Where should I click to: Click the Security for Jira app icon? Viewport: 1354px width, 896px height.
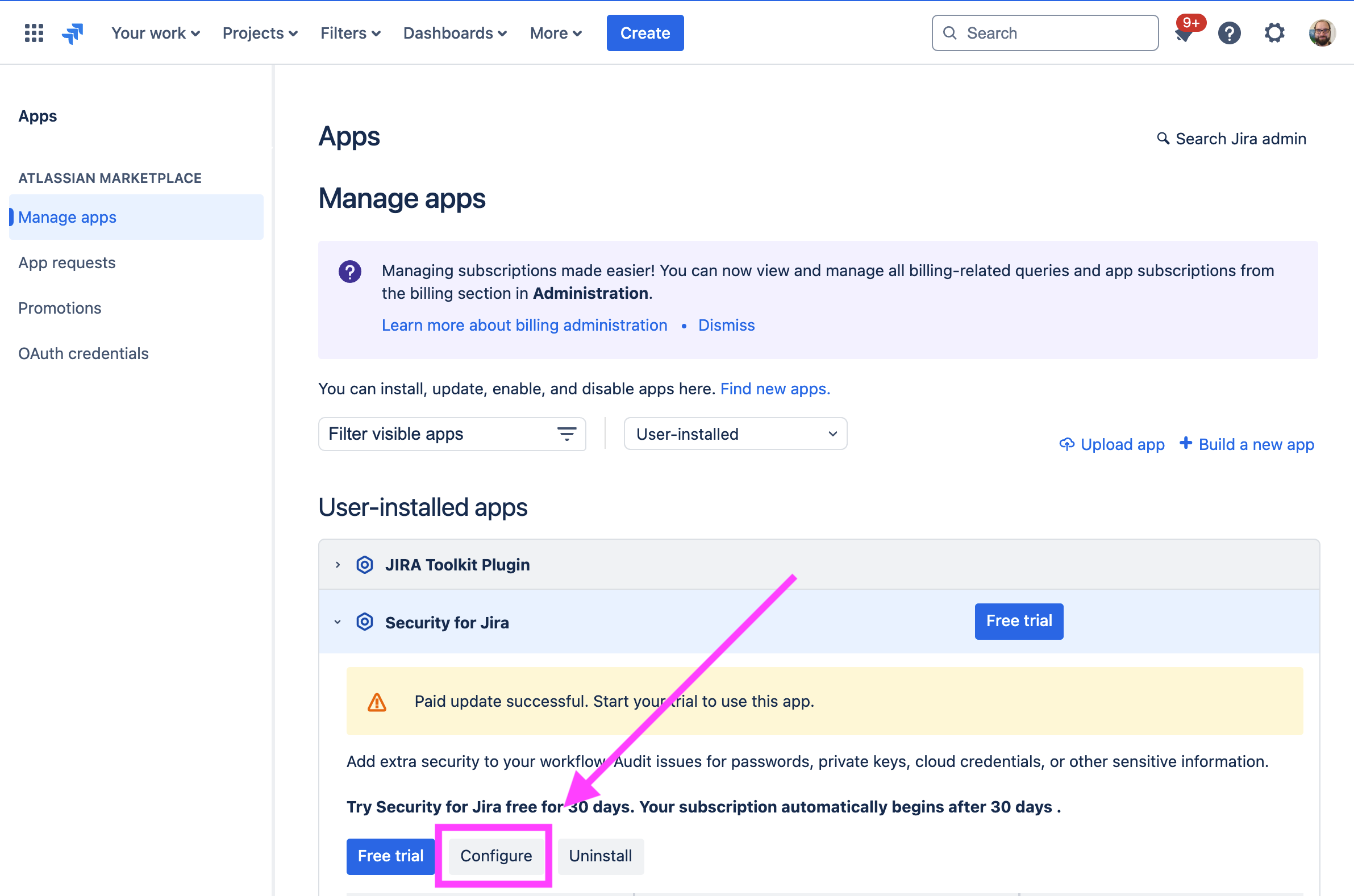pyautogui.click(x=364, y=622)
